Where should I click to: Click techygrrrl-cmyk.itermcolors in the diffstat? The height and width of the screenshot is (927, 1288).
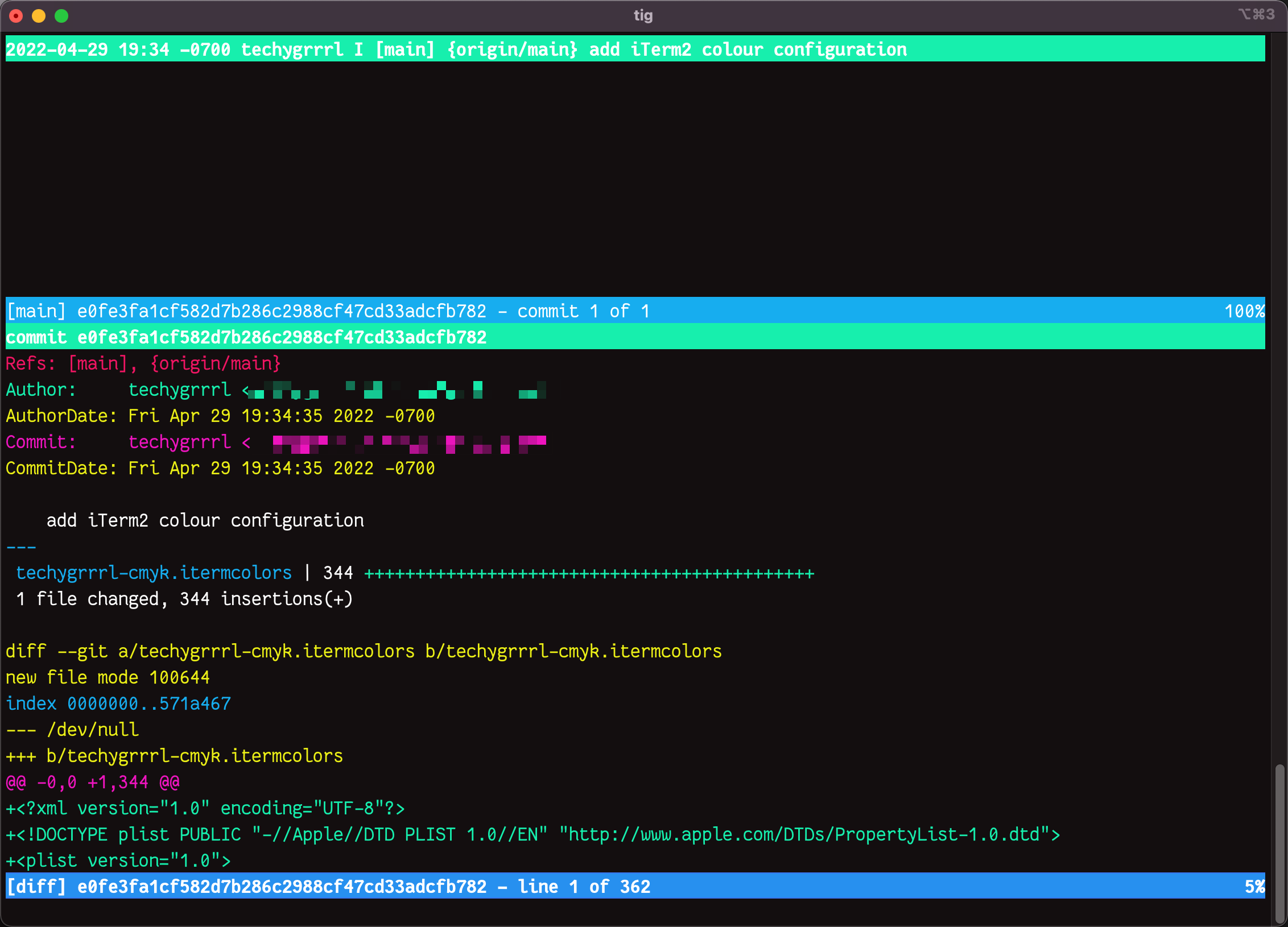(x=154, y=573)
